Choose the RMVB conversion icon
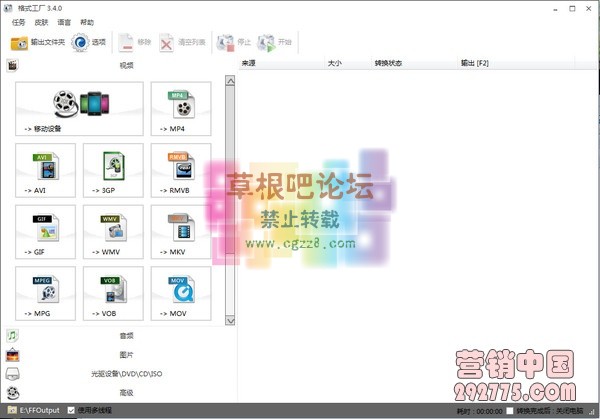The height and width of the screenshot is (419, 600). click(181, 170)
